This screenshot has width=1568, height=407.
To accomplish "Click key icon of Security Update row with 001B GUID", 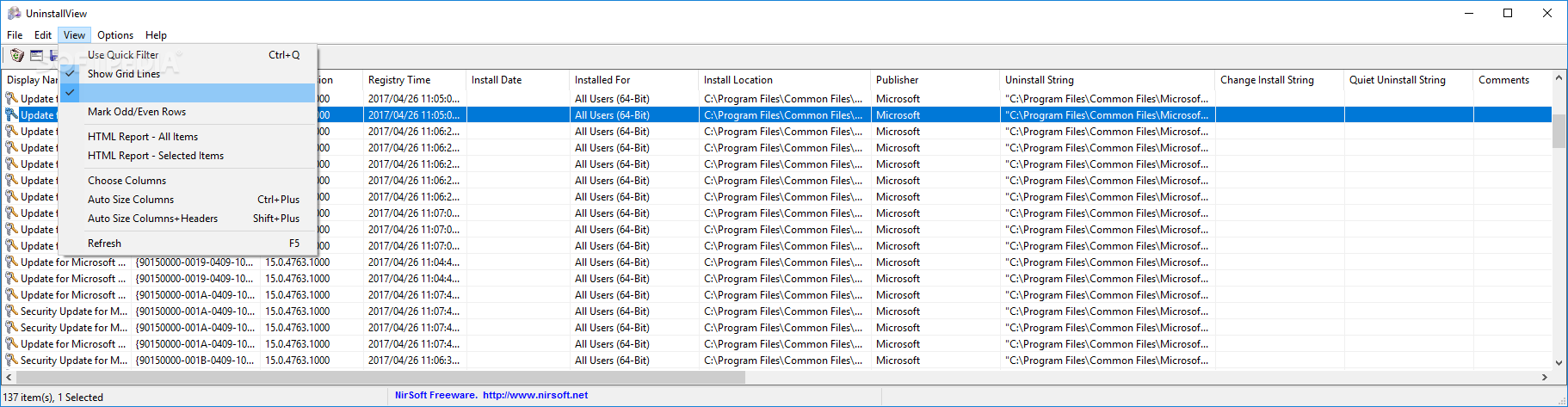I will pos(12,360).
